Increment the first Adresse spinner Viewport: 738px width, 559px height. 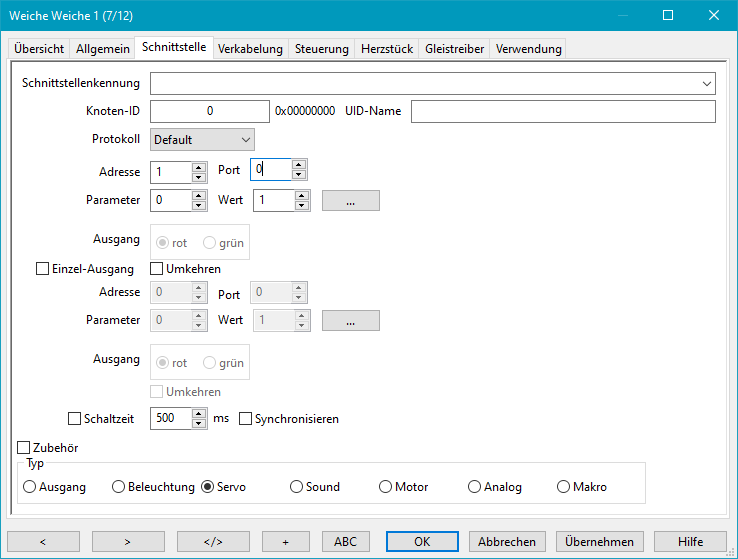pos(199,166)
